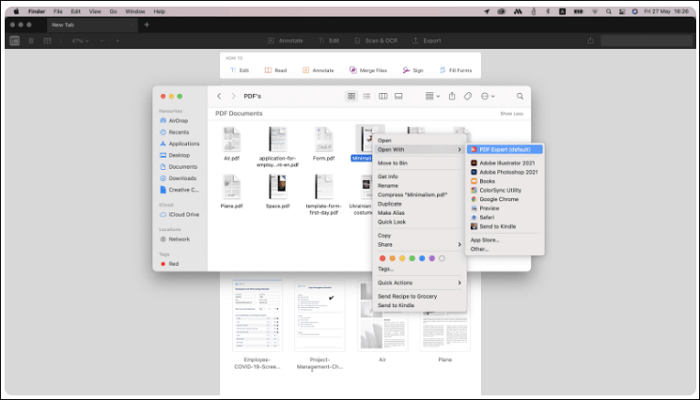The height and width of the screenshot is (400, 700).
Task: Open the View menu in menu bar
Action: click(x=95, y=12)
